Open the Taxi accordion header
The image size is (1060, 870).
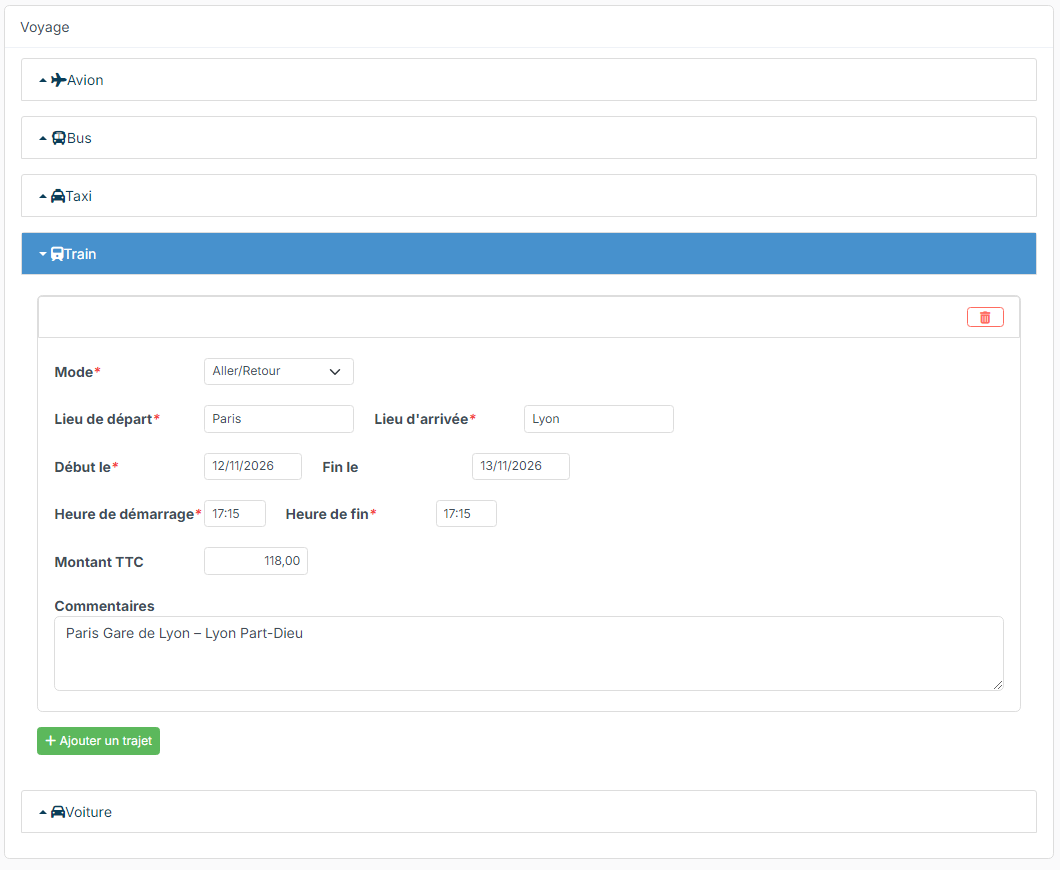tap(529, 196)
